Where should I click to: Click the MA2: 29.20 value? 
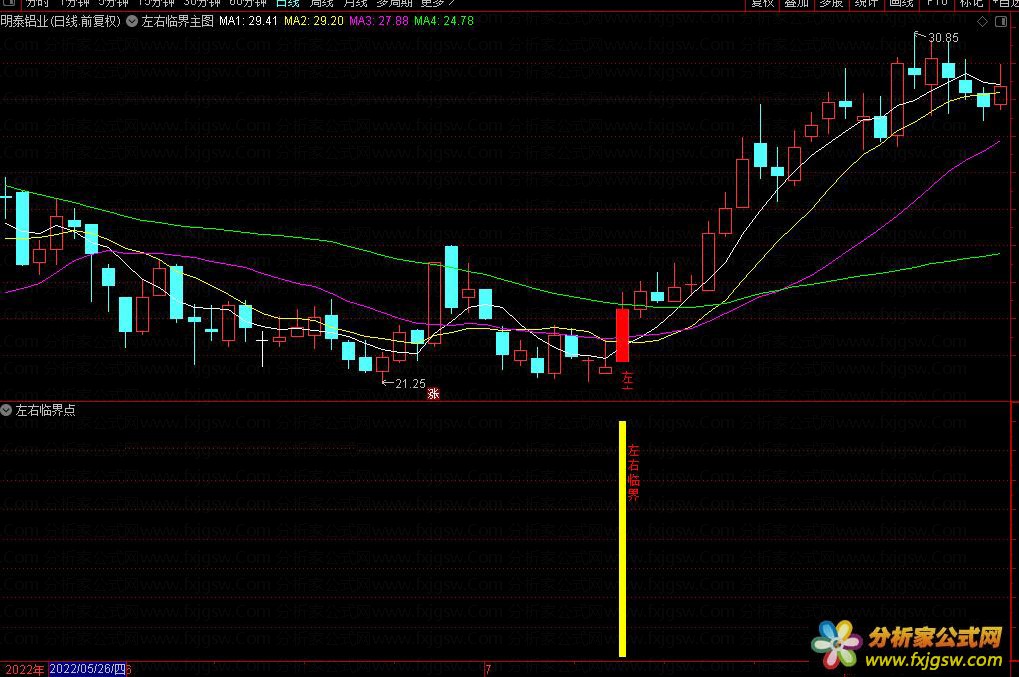coord(314,21)
